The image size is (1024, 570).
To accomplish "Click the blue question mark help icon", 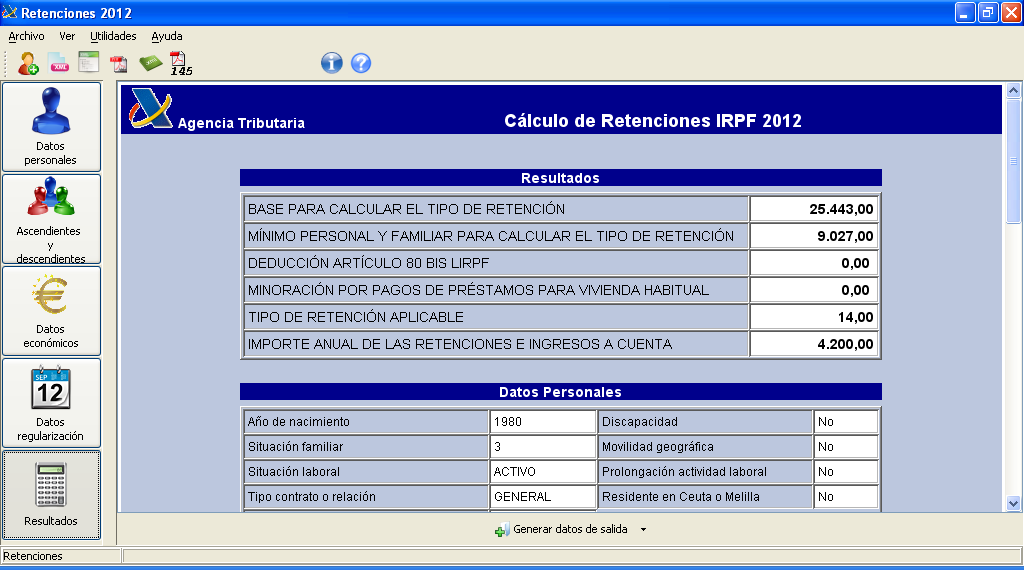I will (361, 63).
